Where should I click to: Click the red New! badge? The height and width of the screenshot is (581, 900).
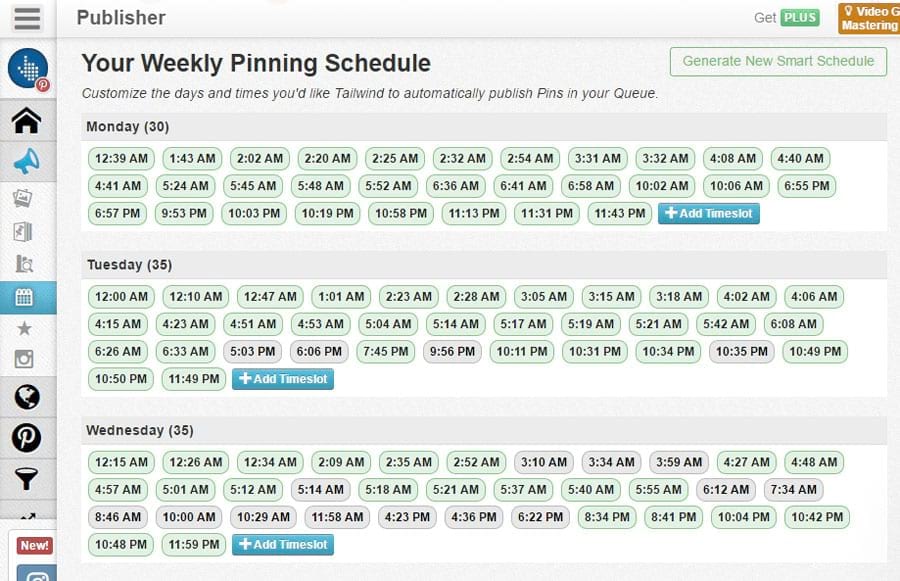coord(35,546)
